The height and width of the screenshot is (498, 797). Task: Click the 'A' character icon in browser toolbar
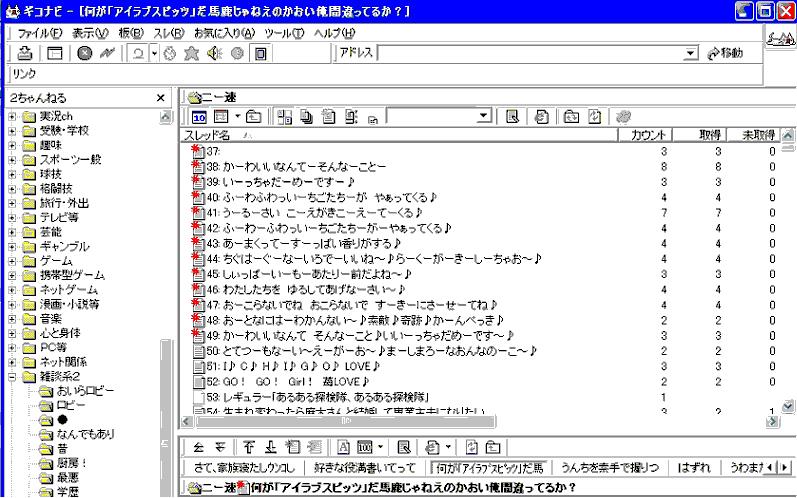343,447
